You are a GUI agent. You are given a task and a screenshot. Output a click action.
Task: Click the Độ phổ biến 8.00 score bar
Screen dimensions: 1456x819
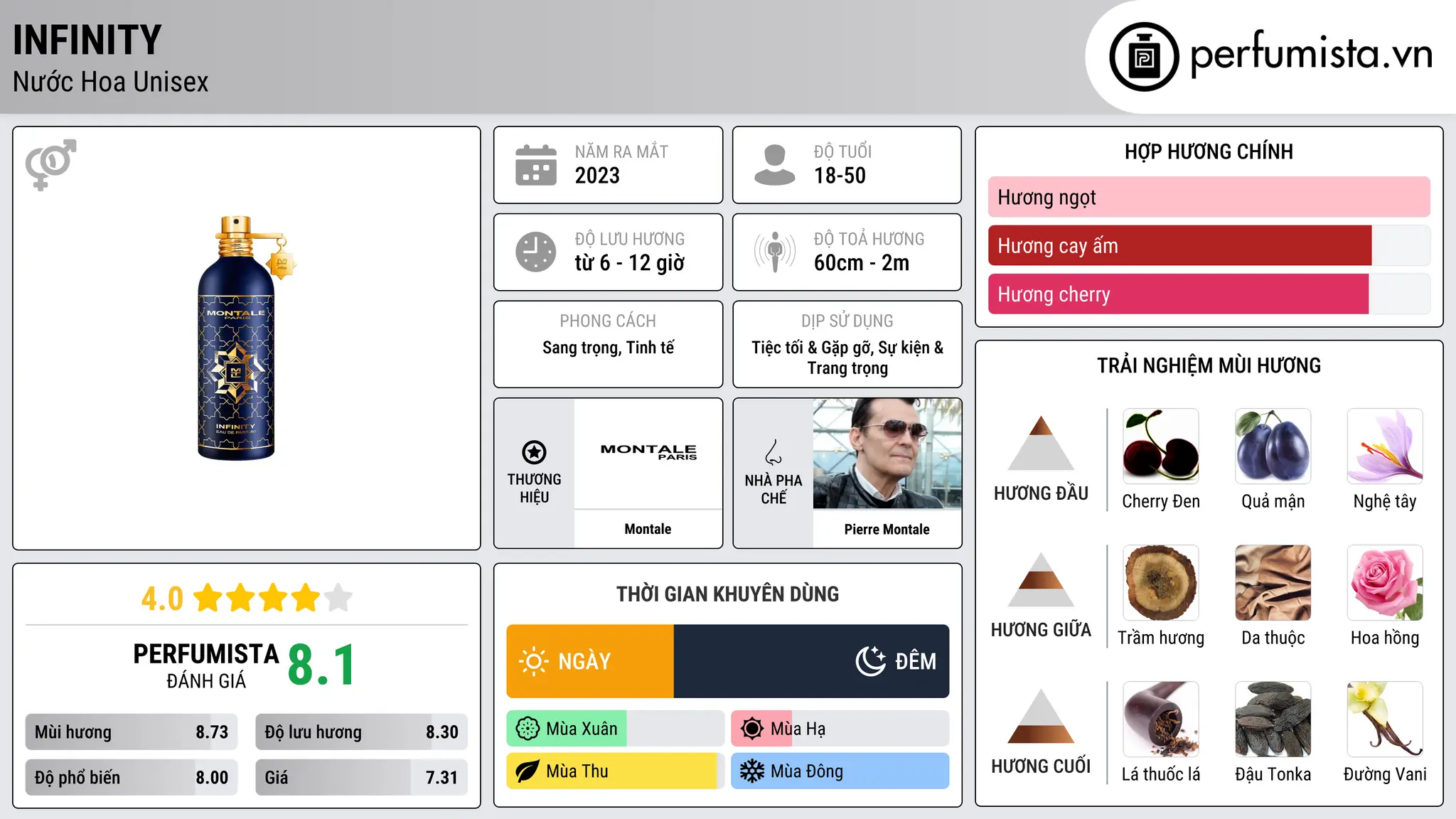tap(131, 777)
